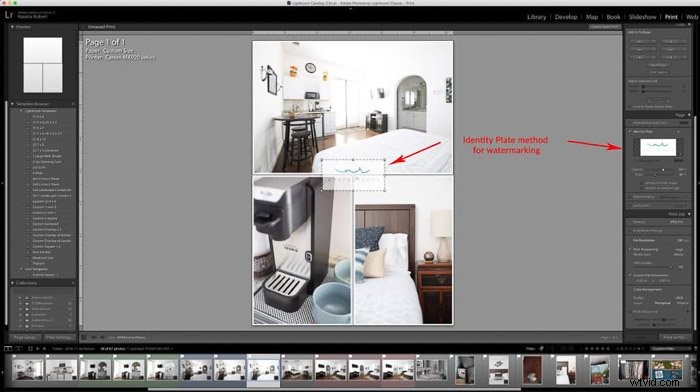Image resolution: width=700 pixels, height=392 pixels.
Task: Collapse the Collections panel
Action: coord(12,283)
